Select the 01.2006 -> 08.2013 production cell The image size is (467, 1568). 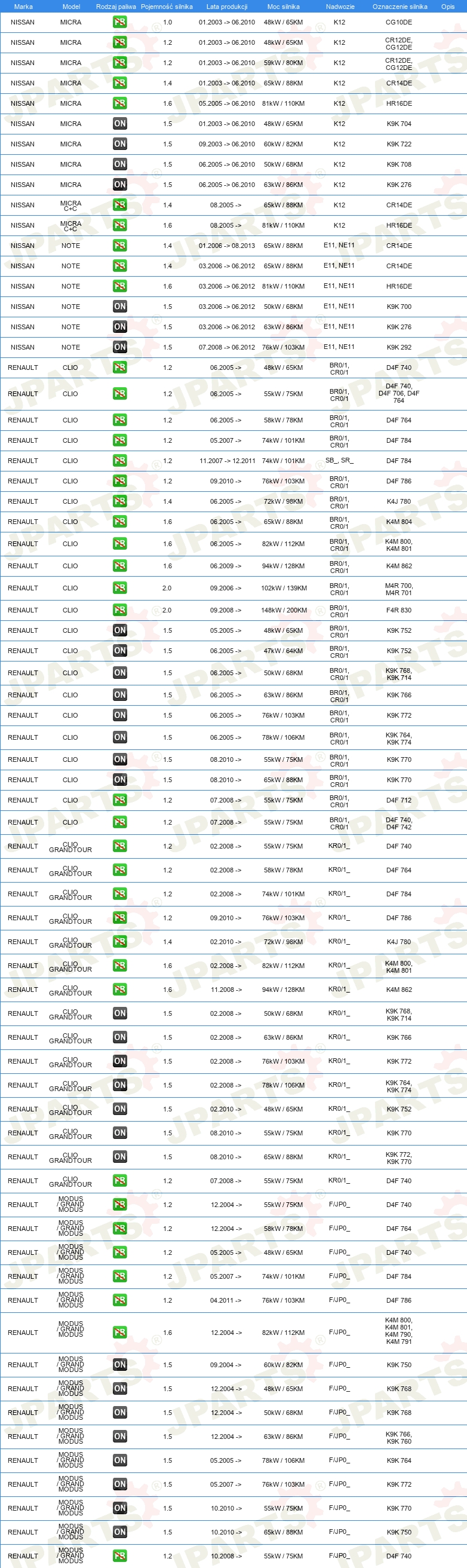coord(227,246)
